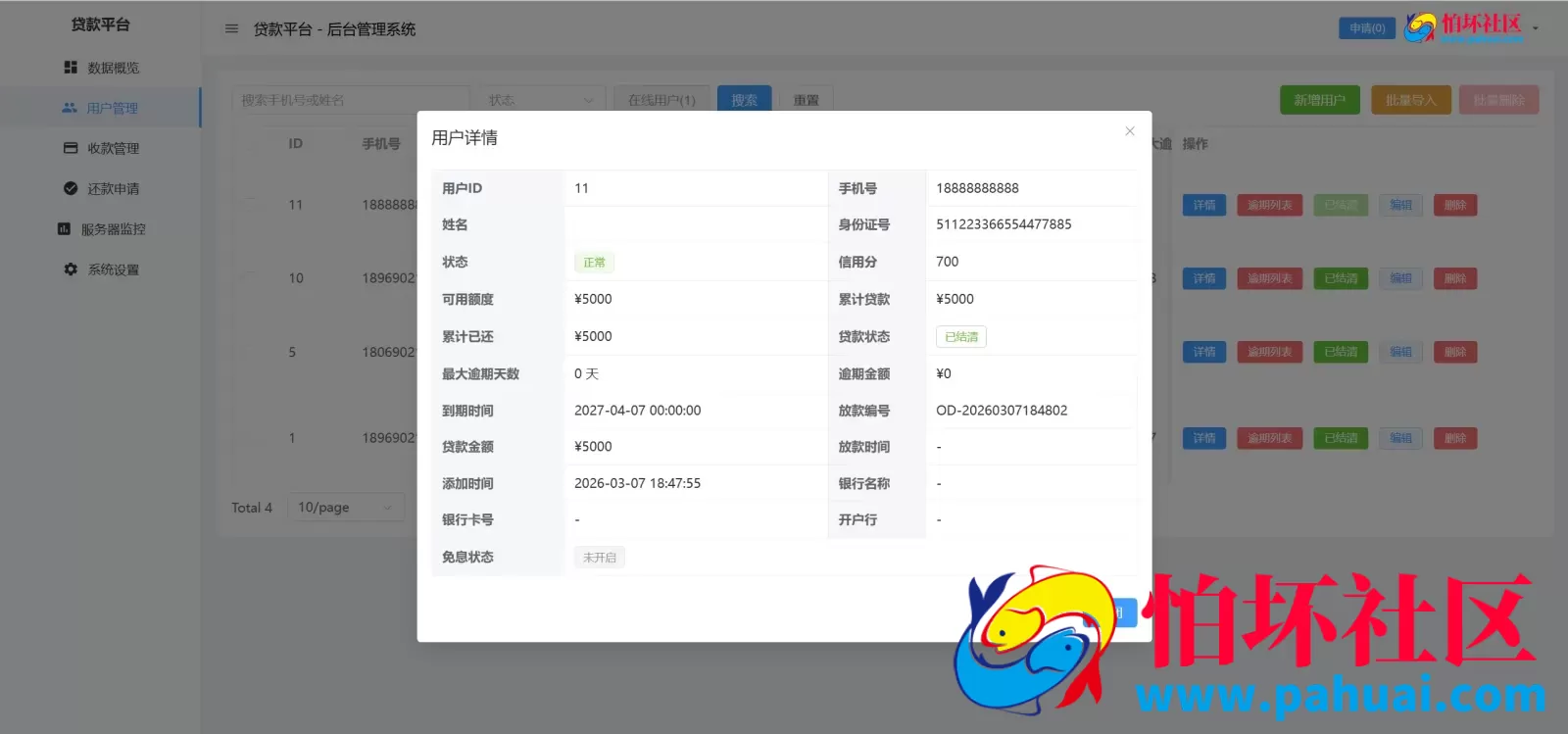The width and height of the screenshot is (1568, 734).
Task: Click 逾期列表 button for user ID 5
Action: pyautogui.click(x=1269, y=352)
